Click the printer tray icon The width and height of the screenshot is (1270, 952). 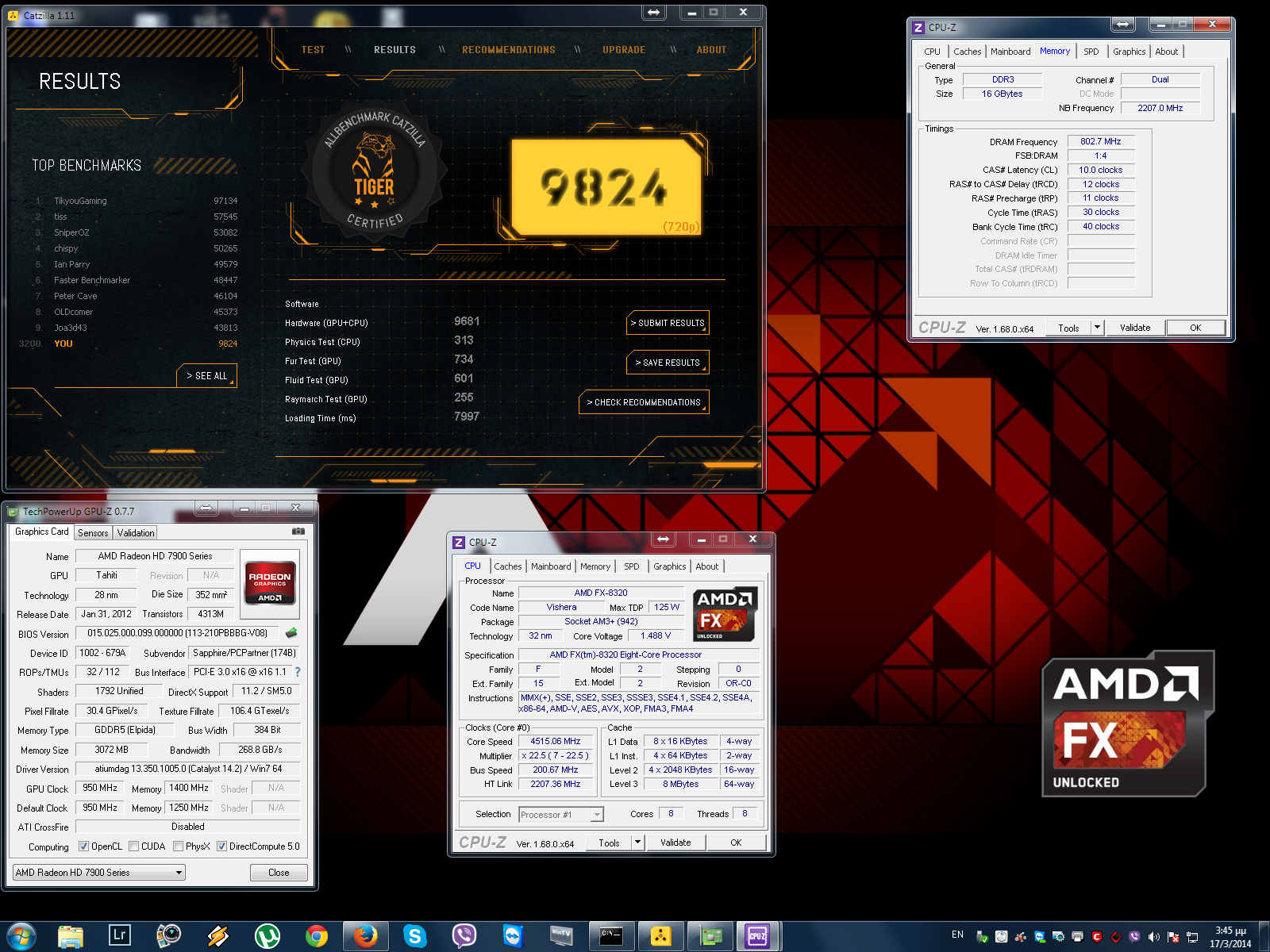1077,937
